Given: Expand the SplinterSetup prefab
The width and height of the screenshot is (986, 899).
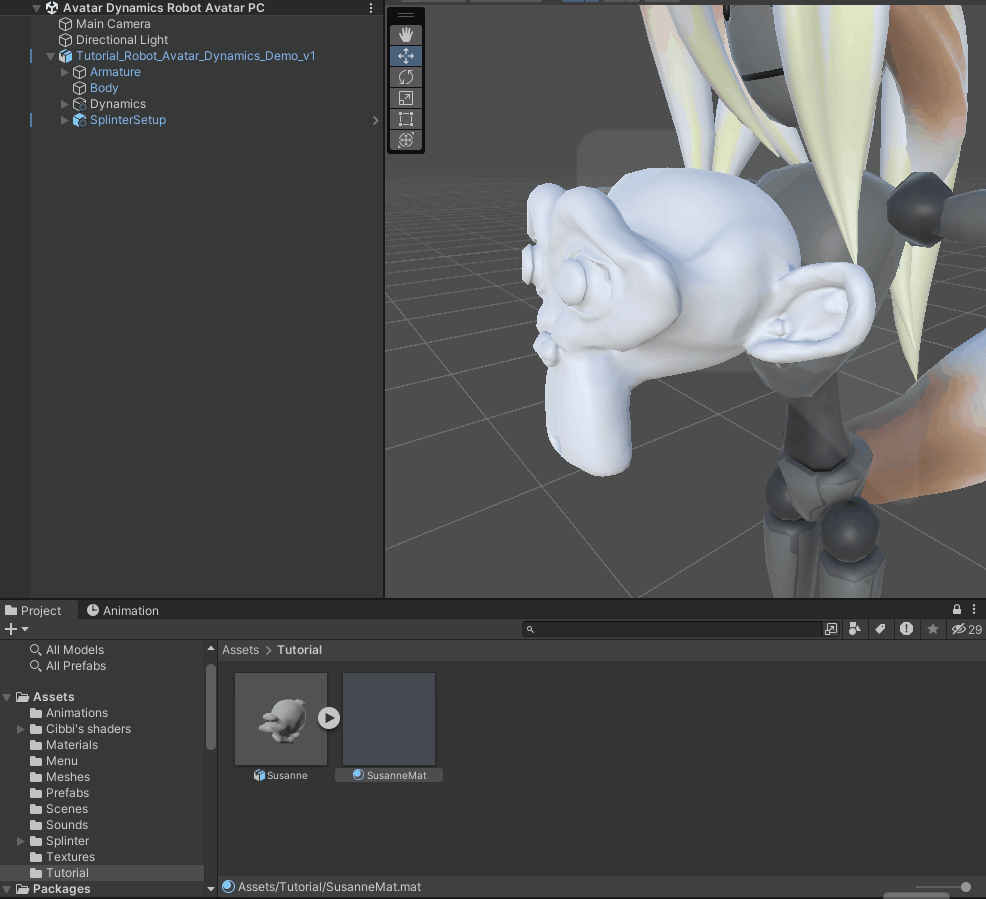Looking at the screenshot, I should (x=64, y=120).
